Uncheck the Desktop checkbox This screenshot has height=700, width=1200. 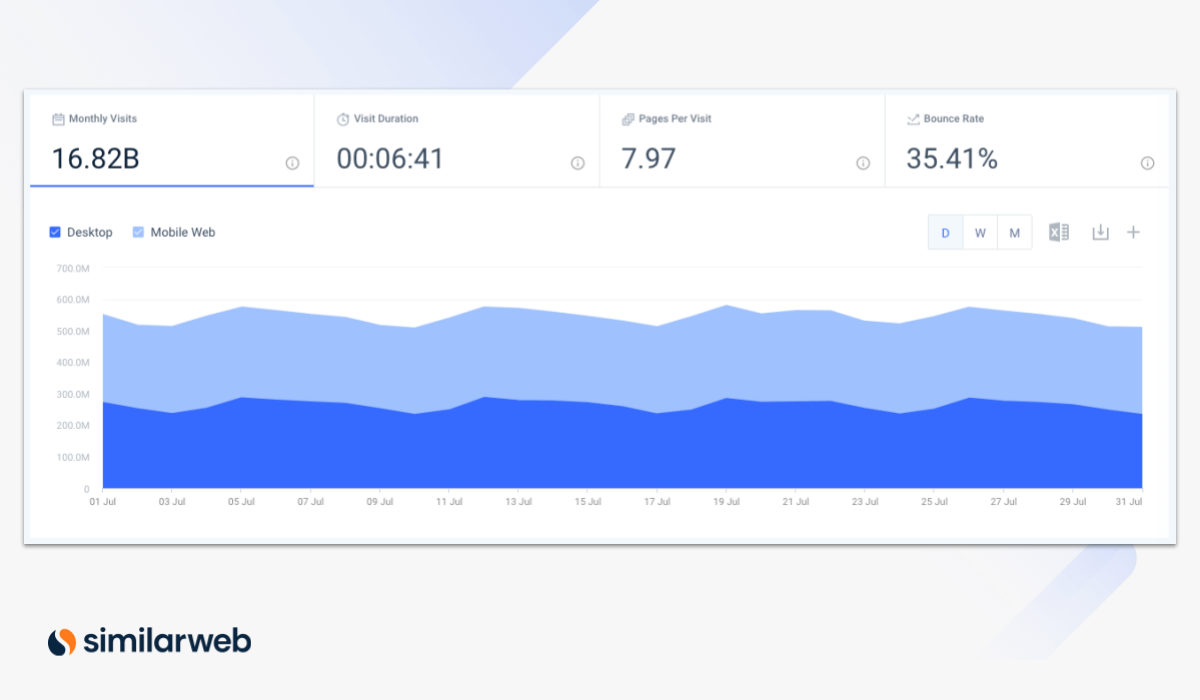(55, 232)
